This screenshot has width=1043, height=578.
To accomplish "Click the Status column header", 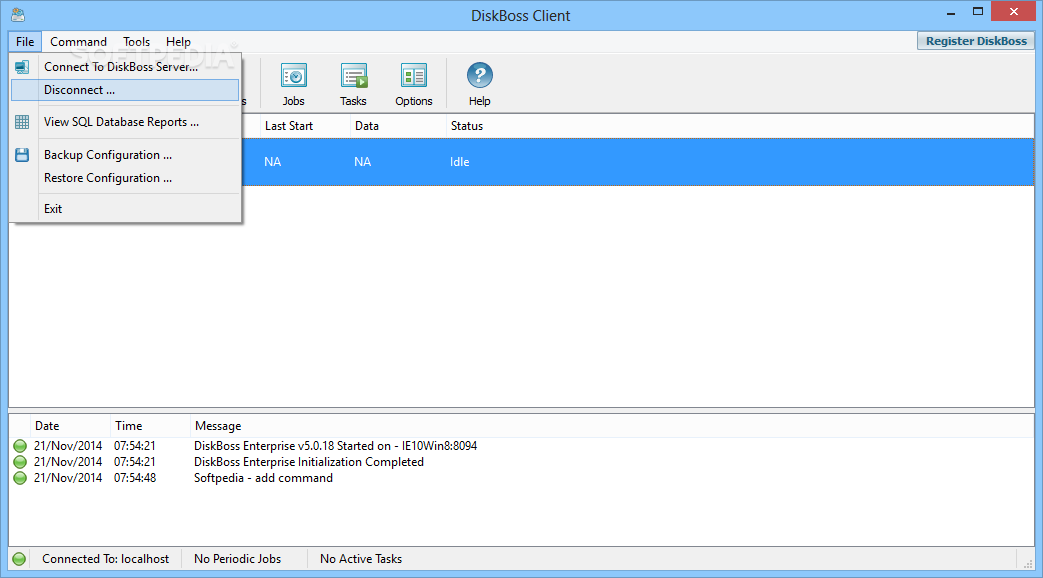I will [467, 126].
